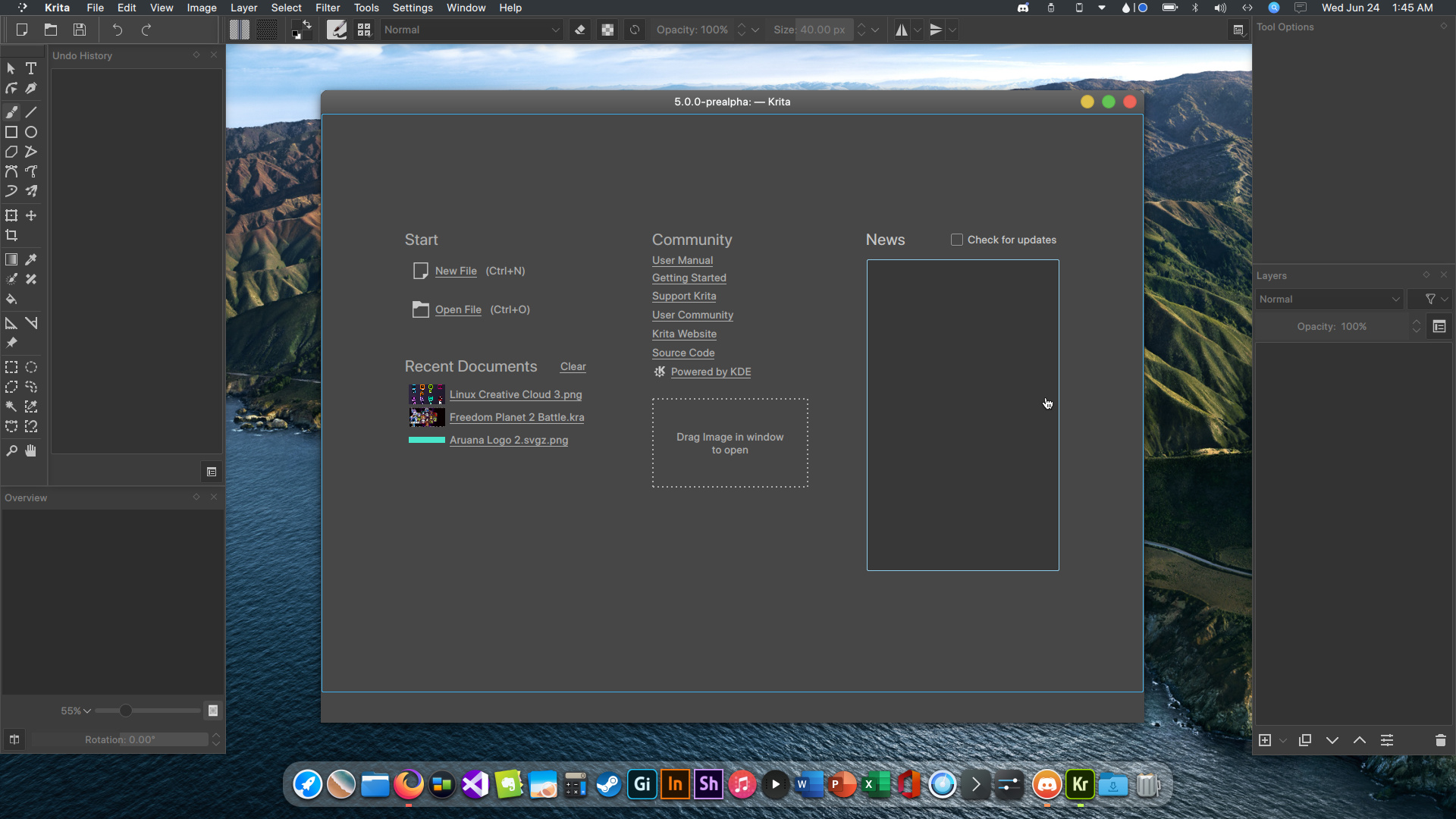This screenshot has width=1456, height=819.
Task: Open the Filter menu
Action: tap(327, 8)
